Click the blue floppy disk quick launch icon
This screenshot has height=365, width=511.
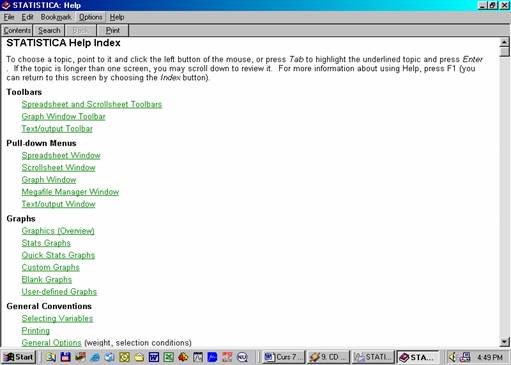click(x=66, y=357)
